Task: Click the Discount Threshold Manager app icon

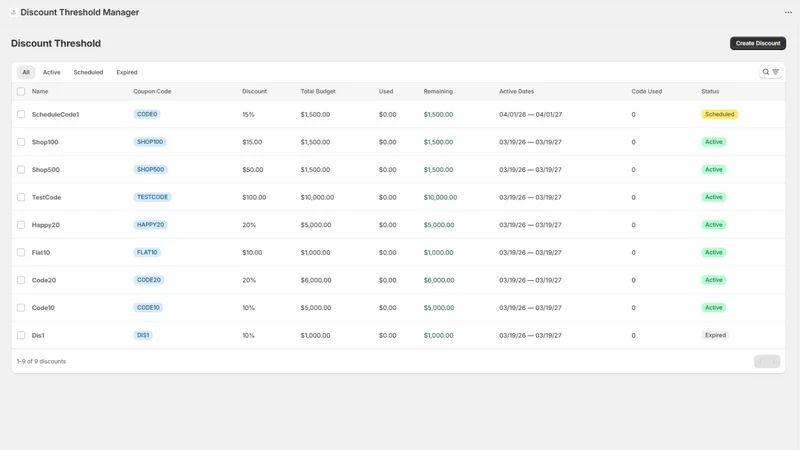Action: click(13, 12)
